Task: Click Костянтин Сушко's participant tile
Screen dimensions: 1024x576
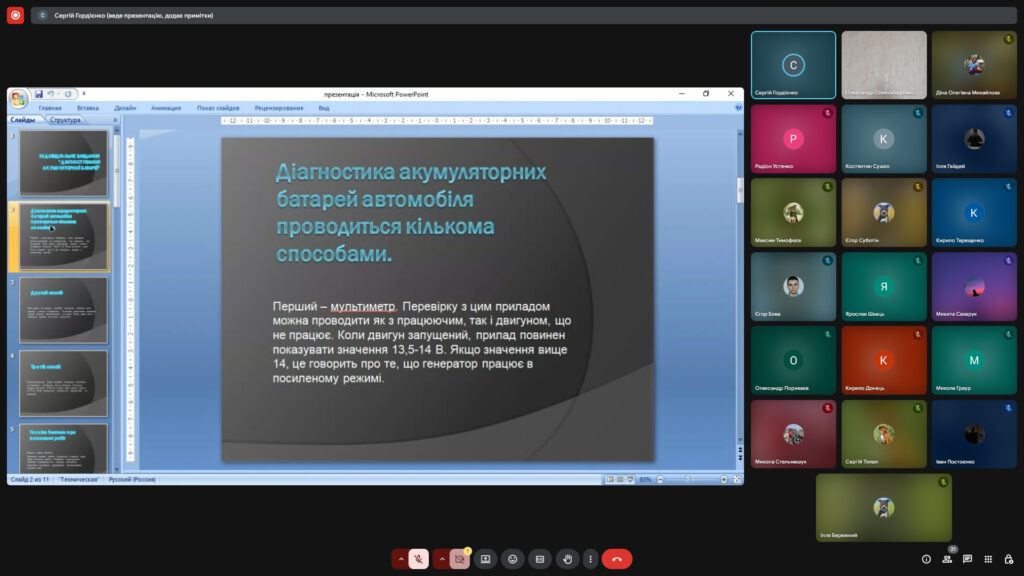Action: click(884, 138)
